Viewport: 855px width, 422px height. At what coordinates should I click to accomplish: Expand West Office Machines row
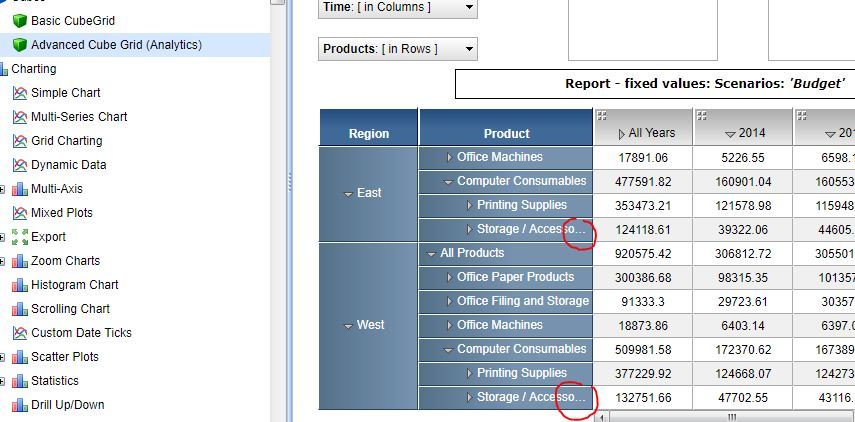449,325
